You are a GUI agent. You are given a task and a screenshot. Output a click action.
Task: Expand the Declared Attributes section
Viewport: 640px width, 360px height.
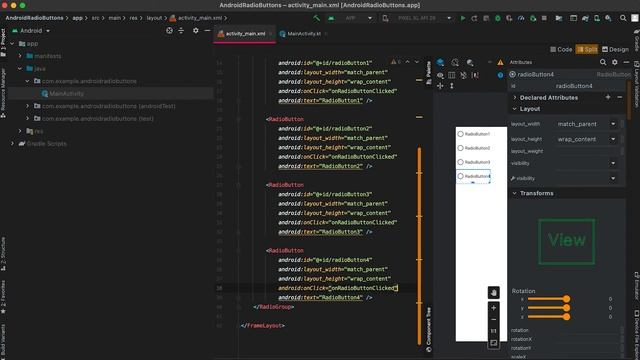pyautogui.click(x=515, y=98)
